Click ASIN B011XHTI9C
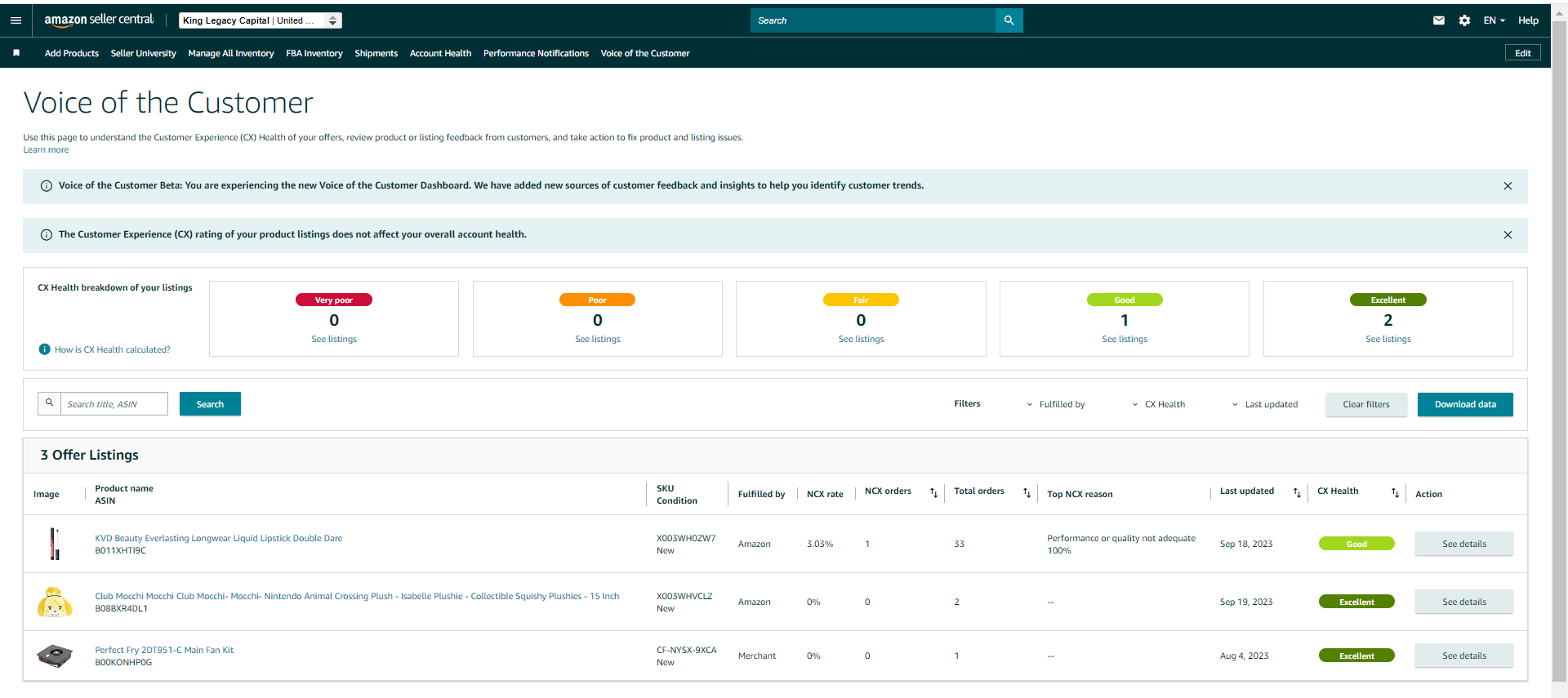The width and height of the screenshot is (1568, 698). pos(120,550)
